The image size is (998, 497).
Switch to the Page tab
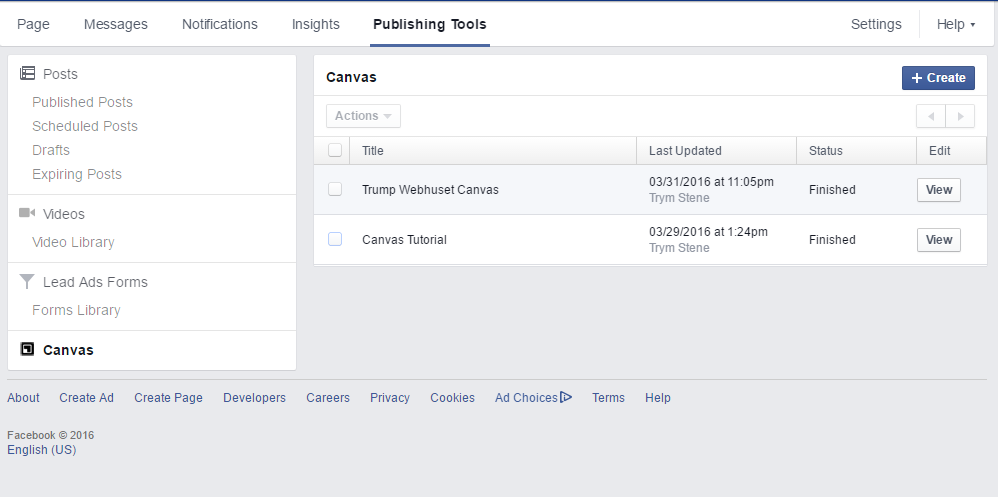coord(33,24)
